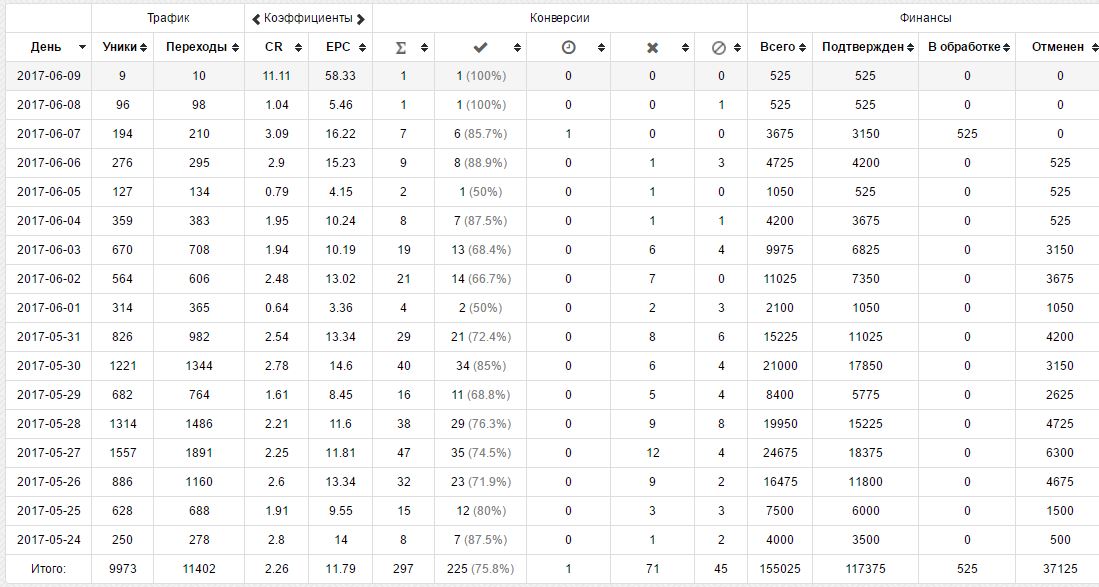Viewport: 1099px width, 587px height.
Task: Click the Трафик group header
Action: pos(168,18)
